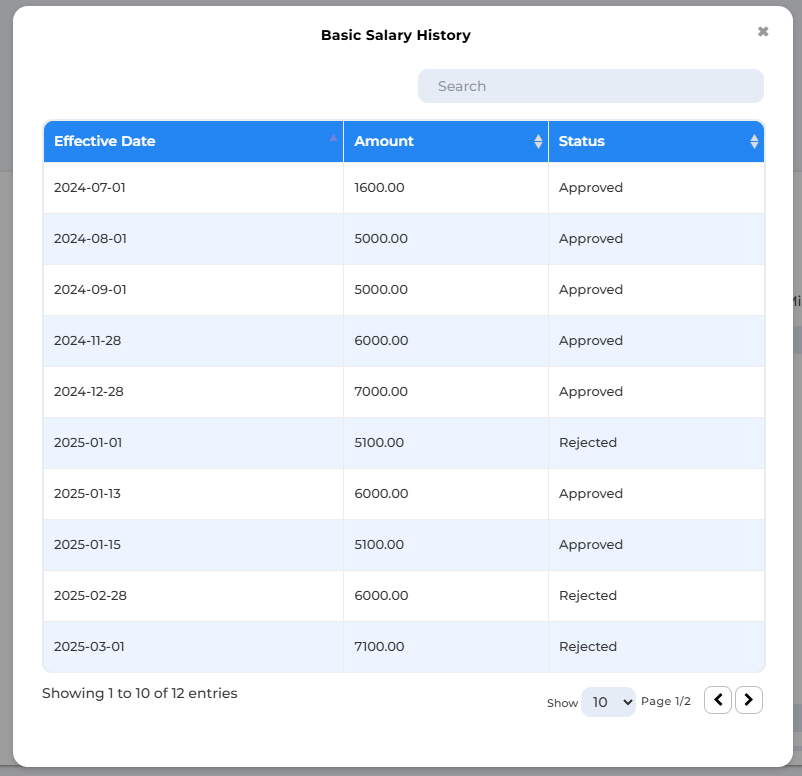Sort table by Status column

point(656,141)
